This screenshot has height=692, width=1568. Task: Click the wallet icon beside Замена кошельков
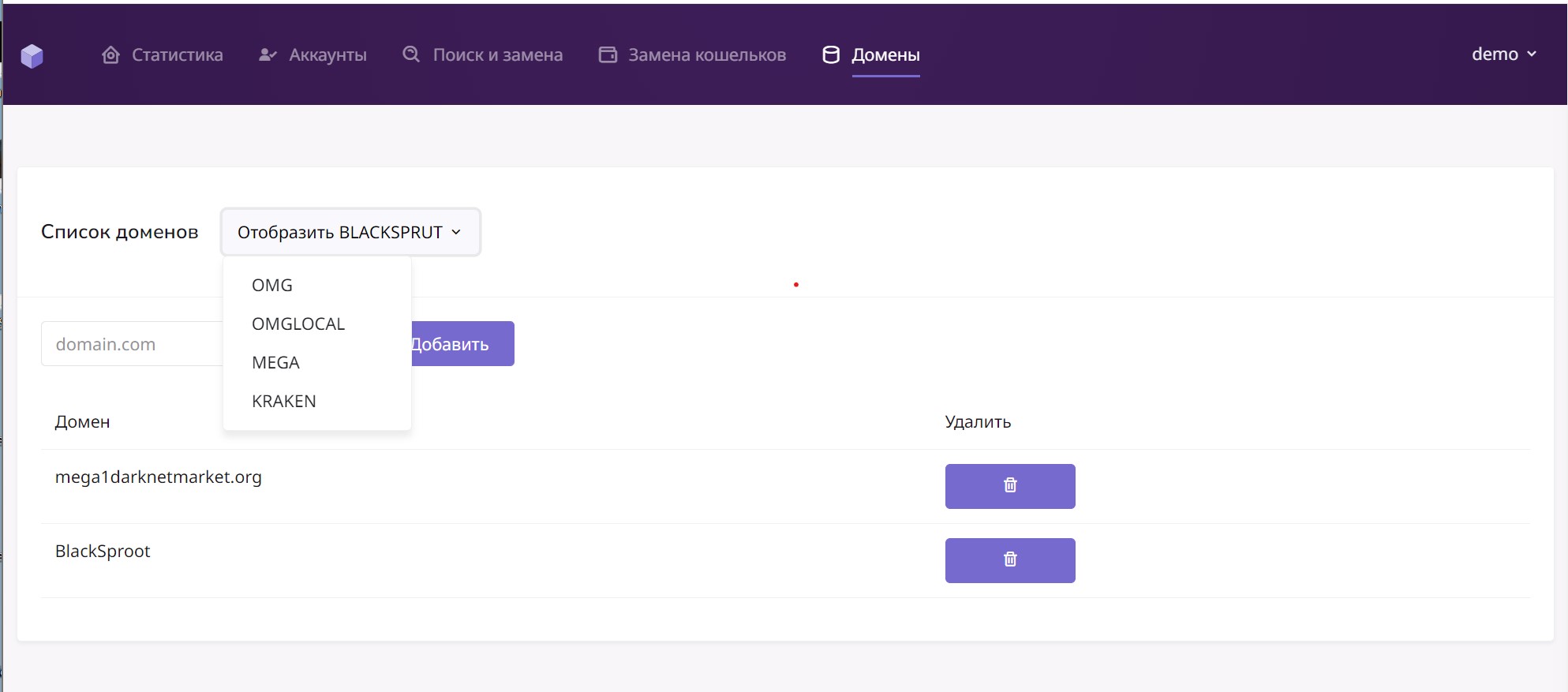click(x=608, y=55)
